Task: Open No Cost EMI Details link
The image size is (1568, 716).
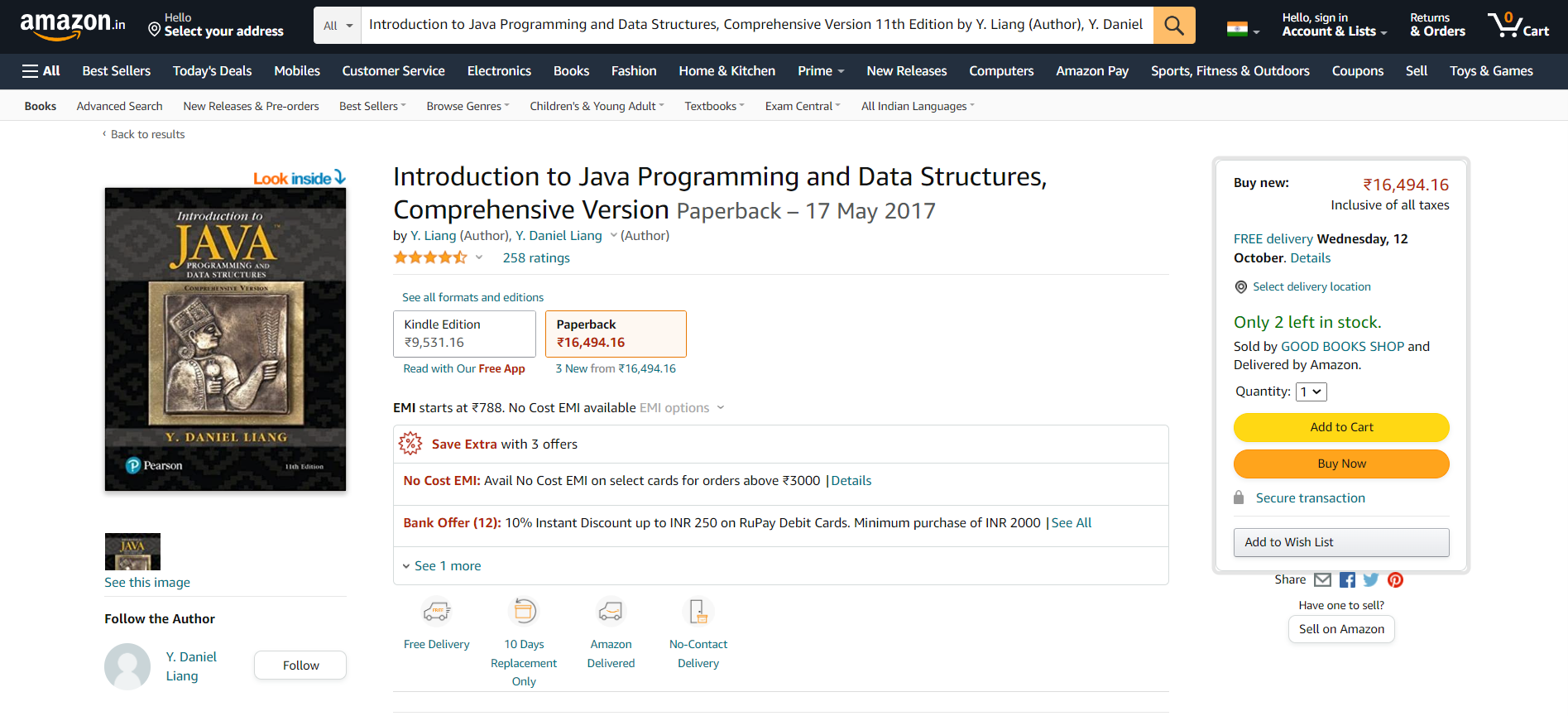Action: point(851,481)
